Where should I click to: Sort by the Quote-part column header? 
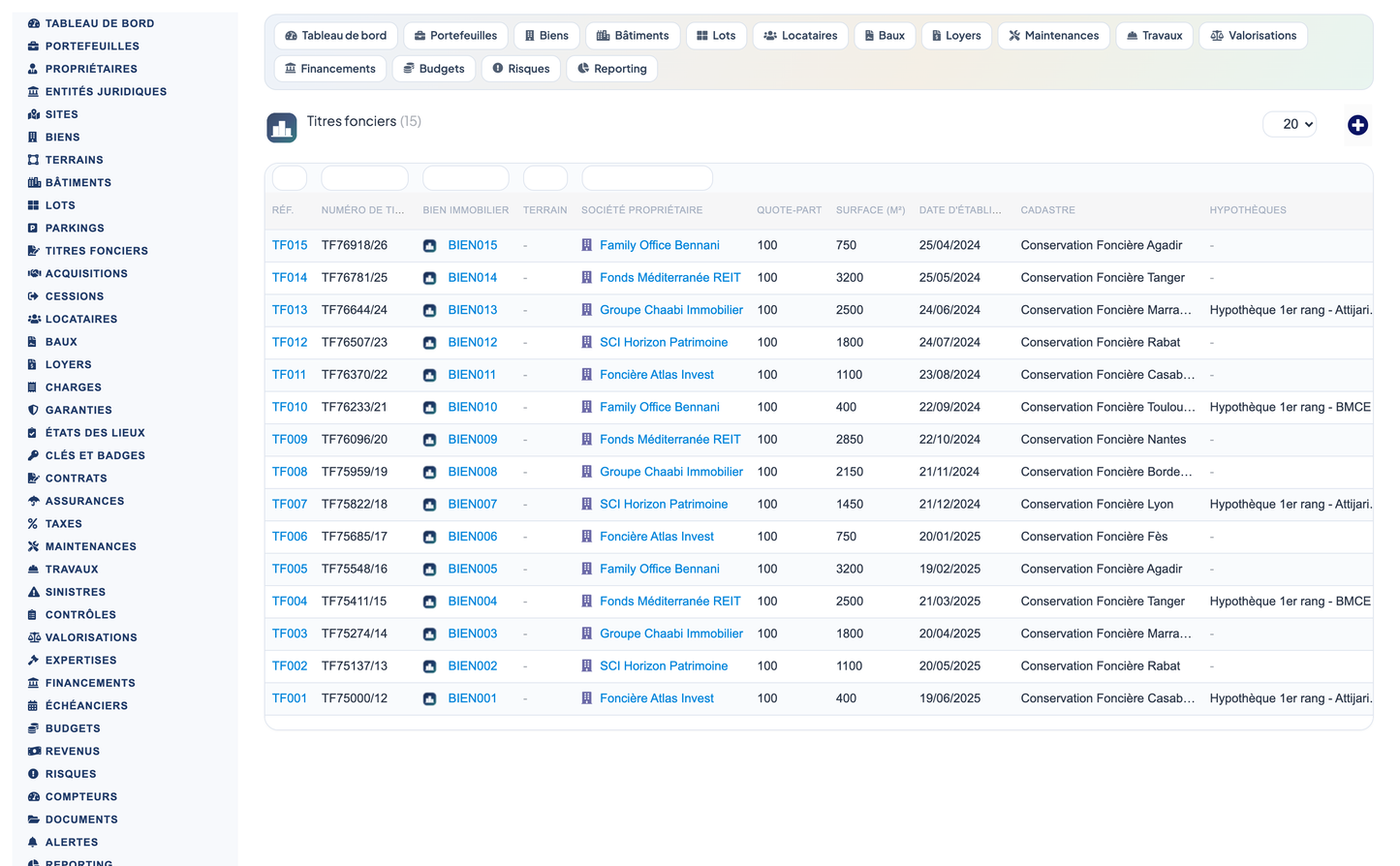(789, 210)
